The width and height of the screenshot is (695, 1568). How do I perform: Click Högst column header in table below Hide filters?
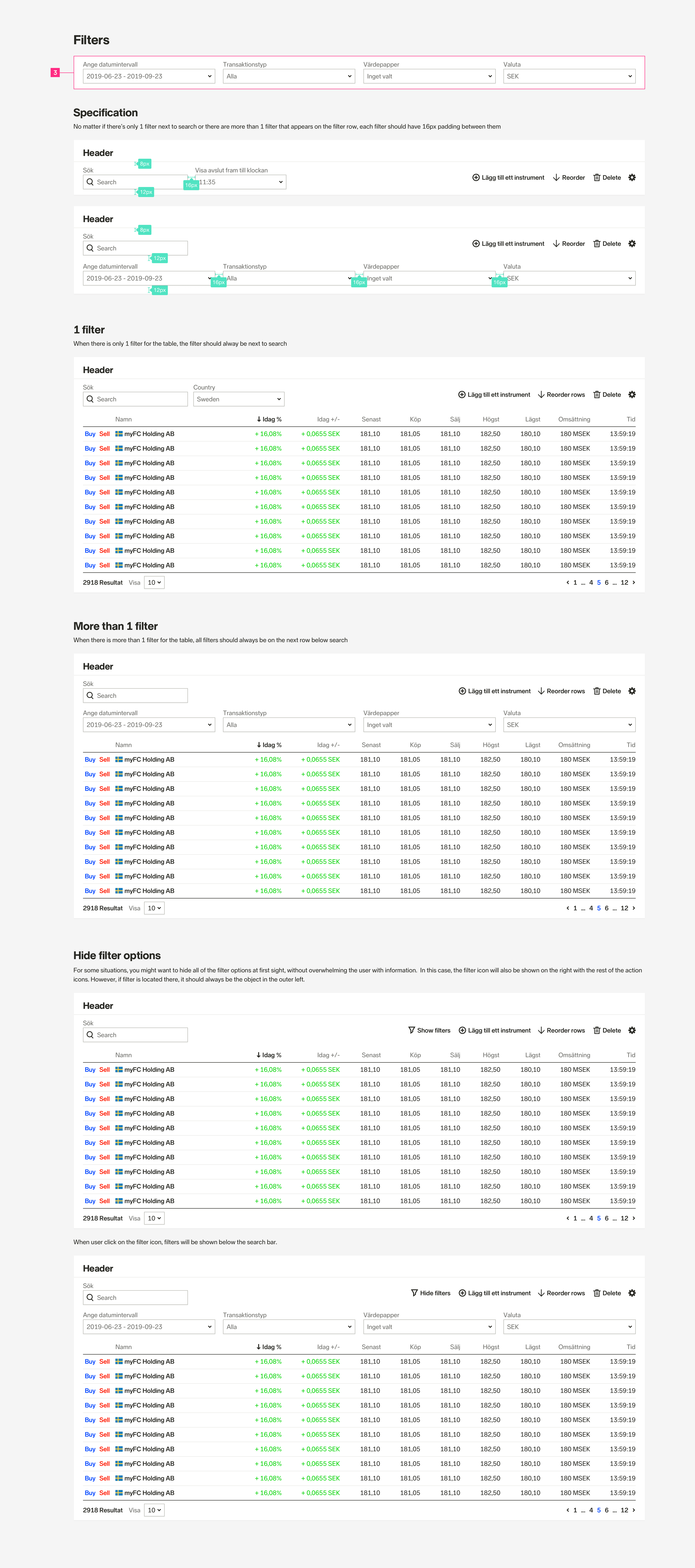491,1347
